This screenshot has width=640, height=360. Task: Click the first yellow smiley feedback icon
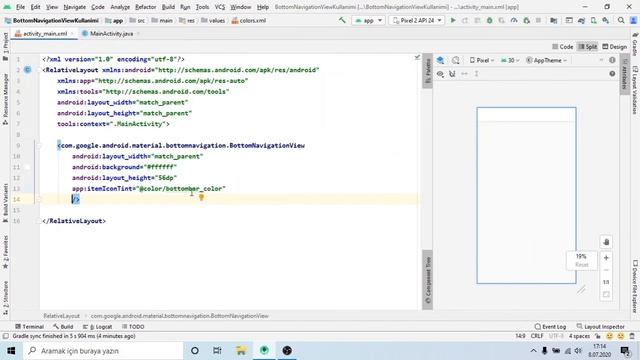coord(609,336)
